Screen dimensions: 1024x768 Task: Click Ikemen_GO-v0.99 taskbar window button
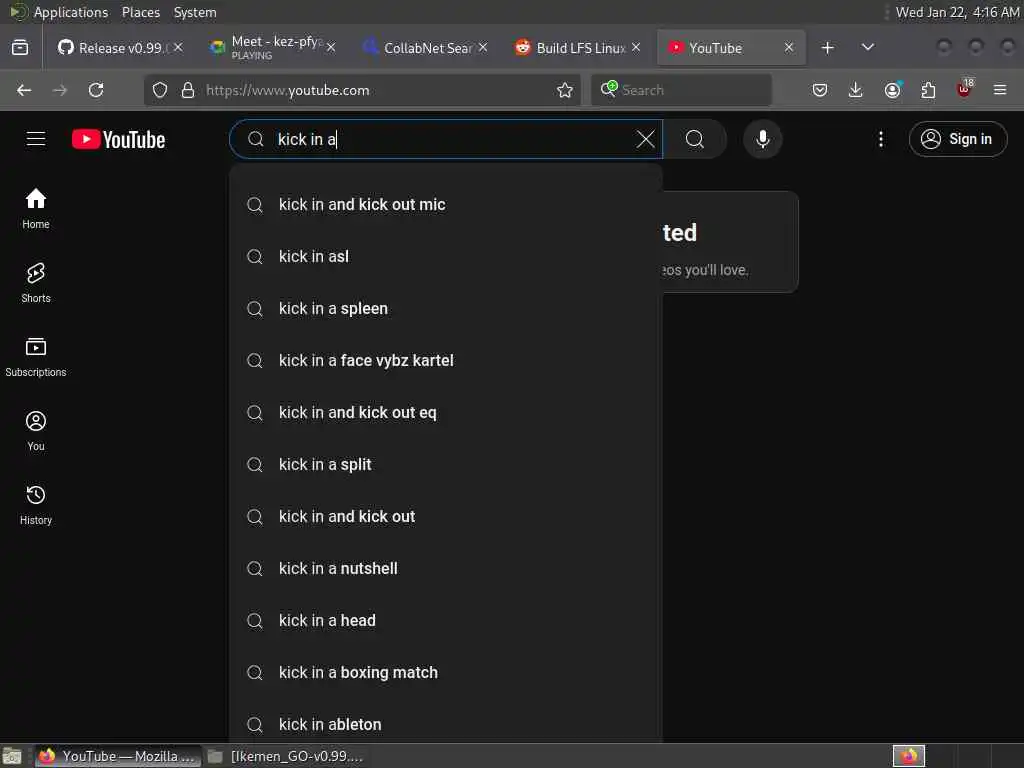287,756
